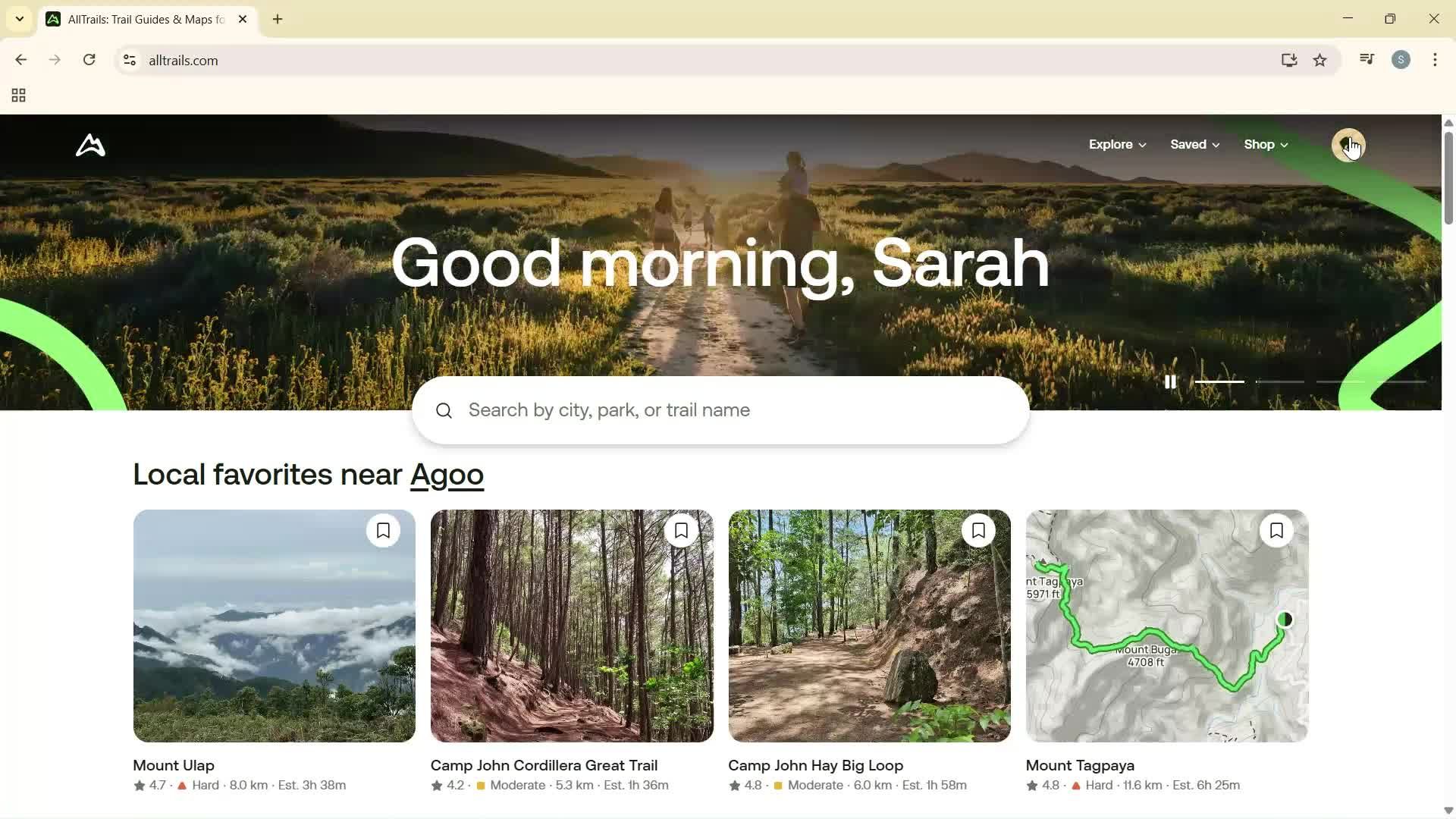Open Chrome's three-dot menu

coord(1436,60)
